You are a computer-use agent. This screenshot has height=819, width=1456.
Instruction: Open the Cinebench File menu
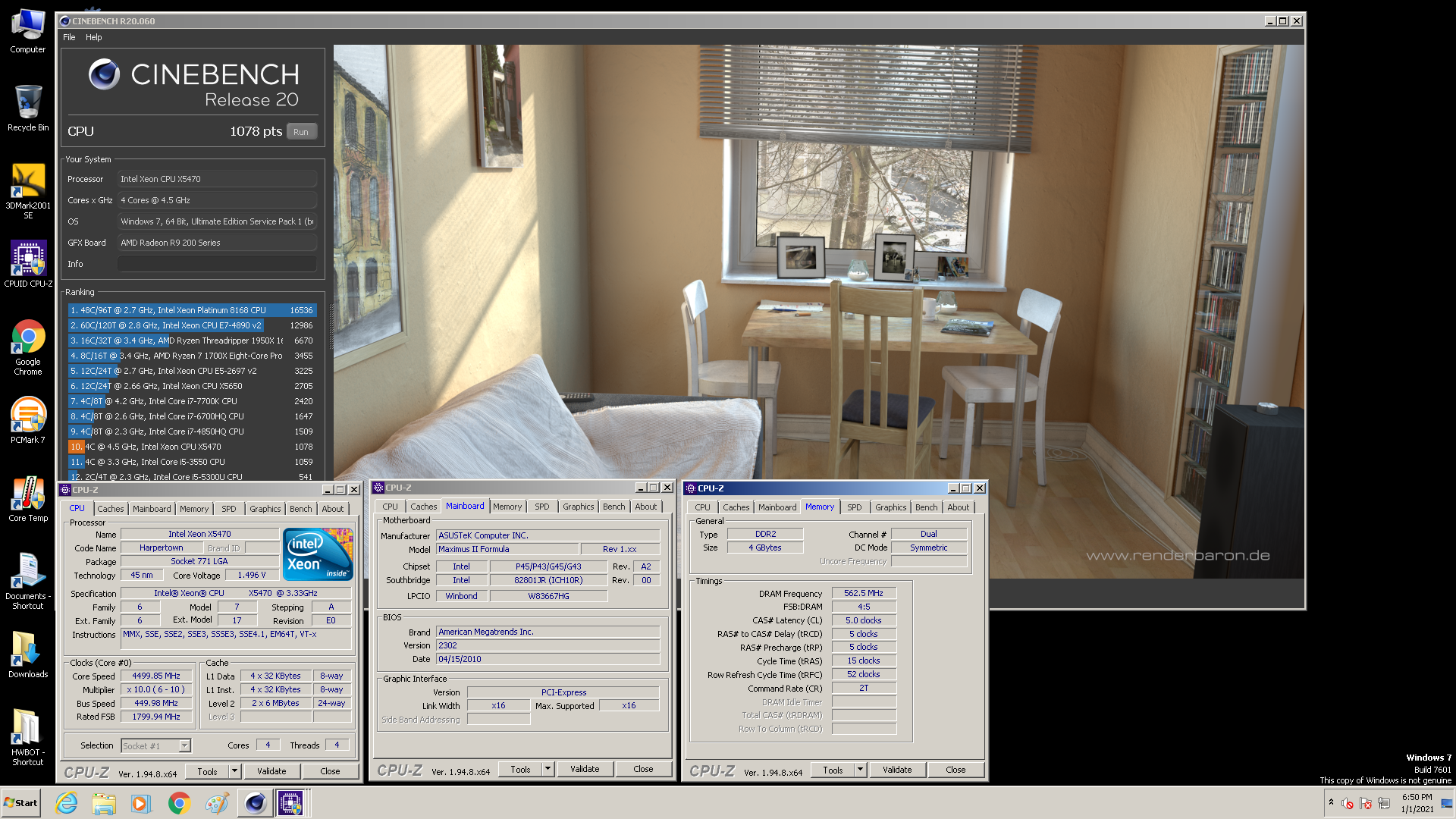pos(69,37)
